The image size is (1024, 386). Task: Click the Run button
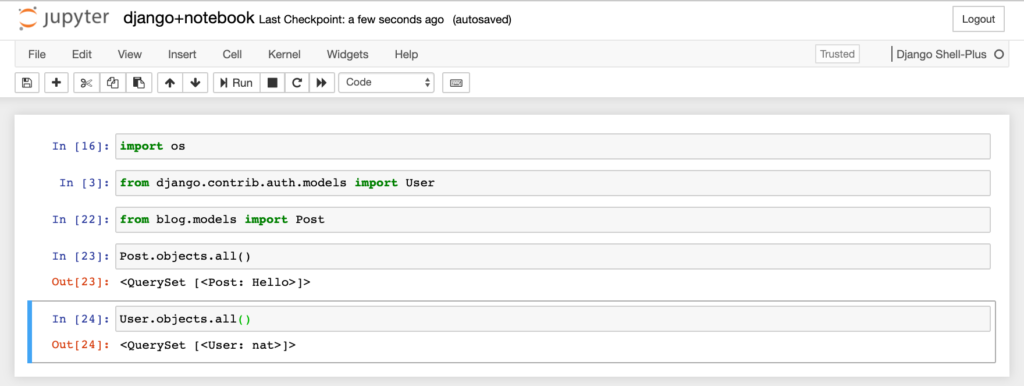point(236,83)
